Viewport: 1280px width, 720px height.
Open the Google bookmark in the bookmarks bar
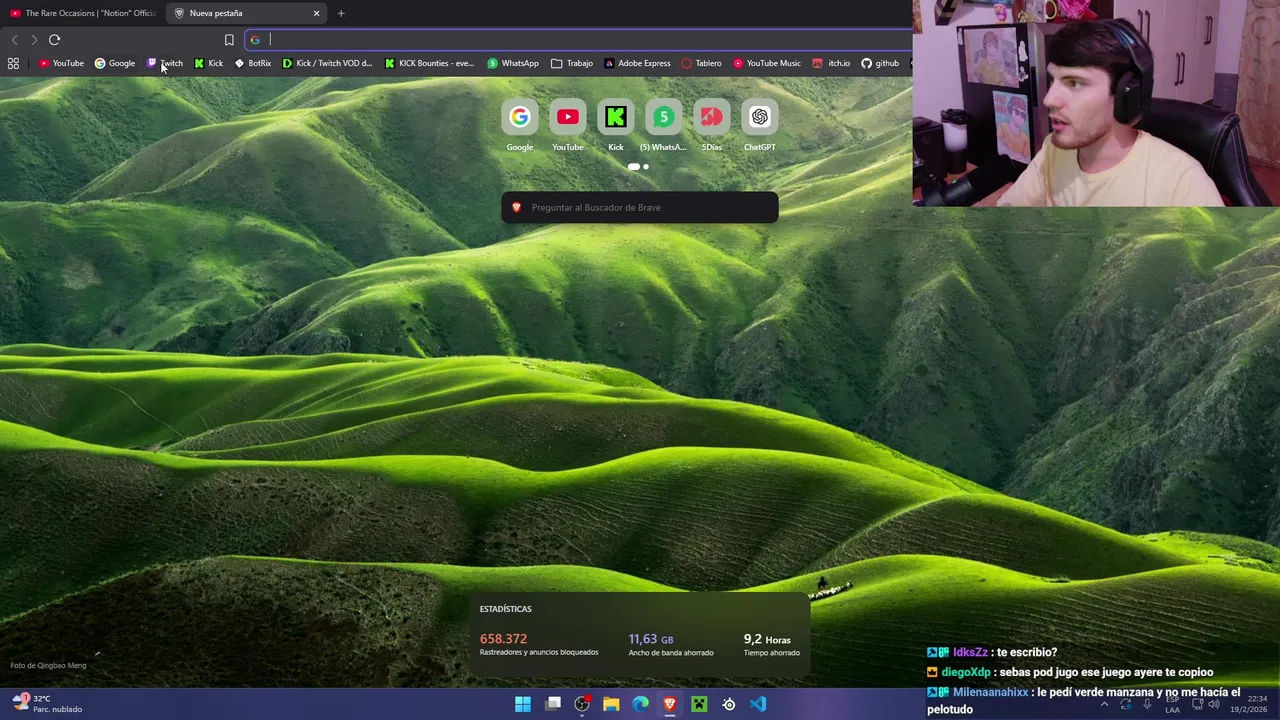[x=114, y=63]
